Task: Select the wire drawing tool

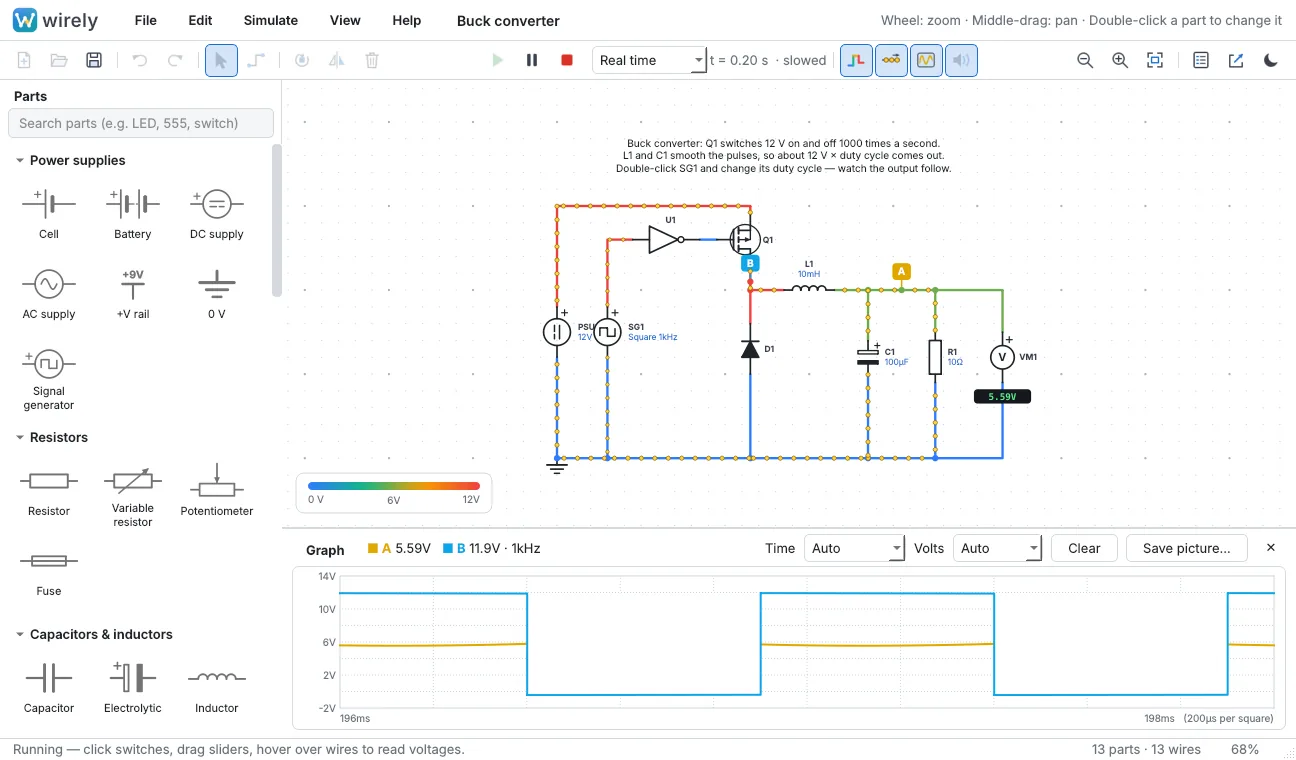Action: point(256,60)
